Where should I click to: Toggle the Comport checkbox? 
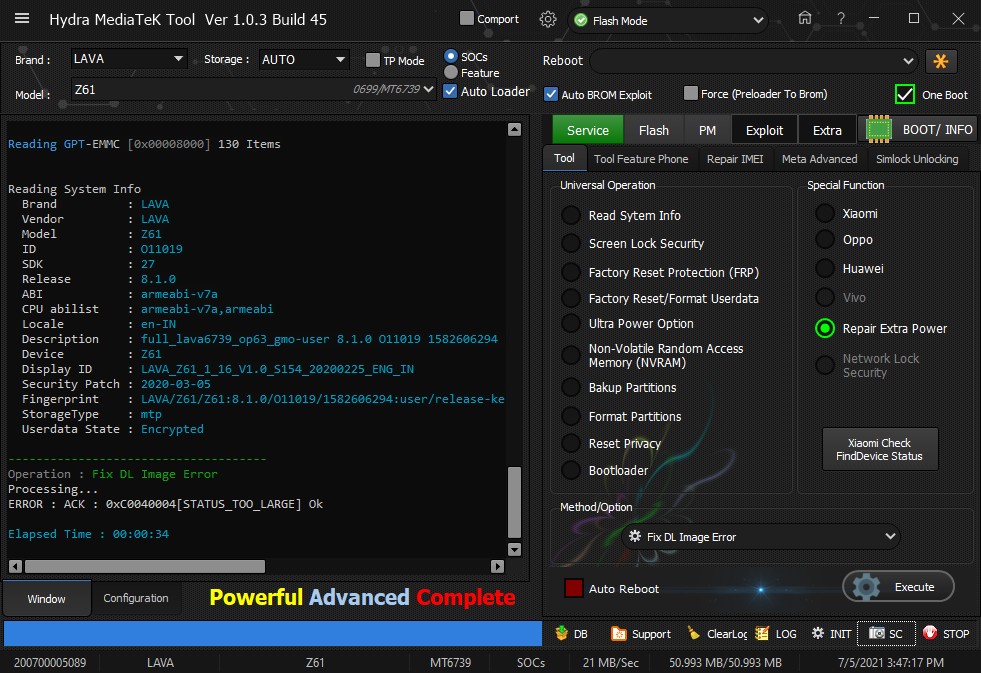[466, 18]
